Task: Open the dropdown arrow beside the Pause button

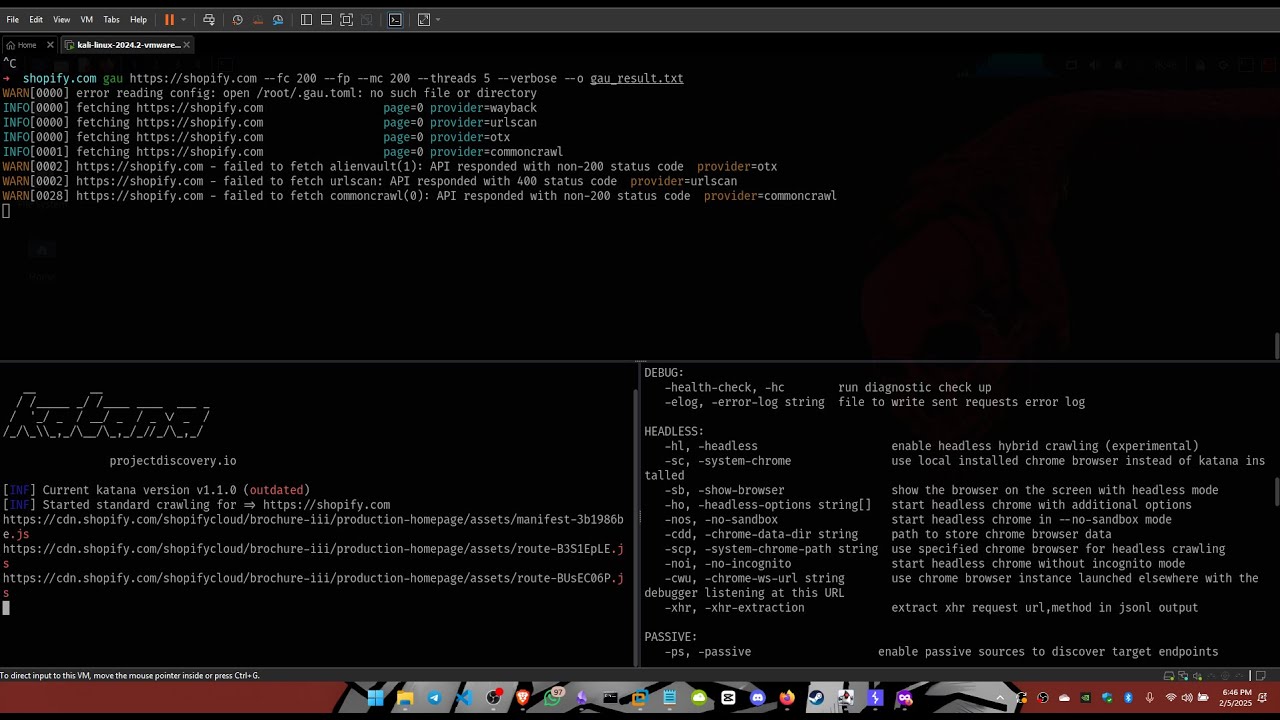Action: (183, 19)
